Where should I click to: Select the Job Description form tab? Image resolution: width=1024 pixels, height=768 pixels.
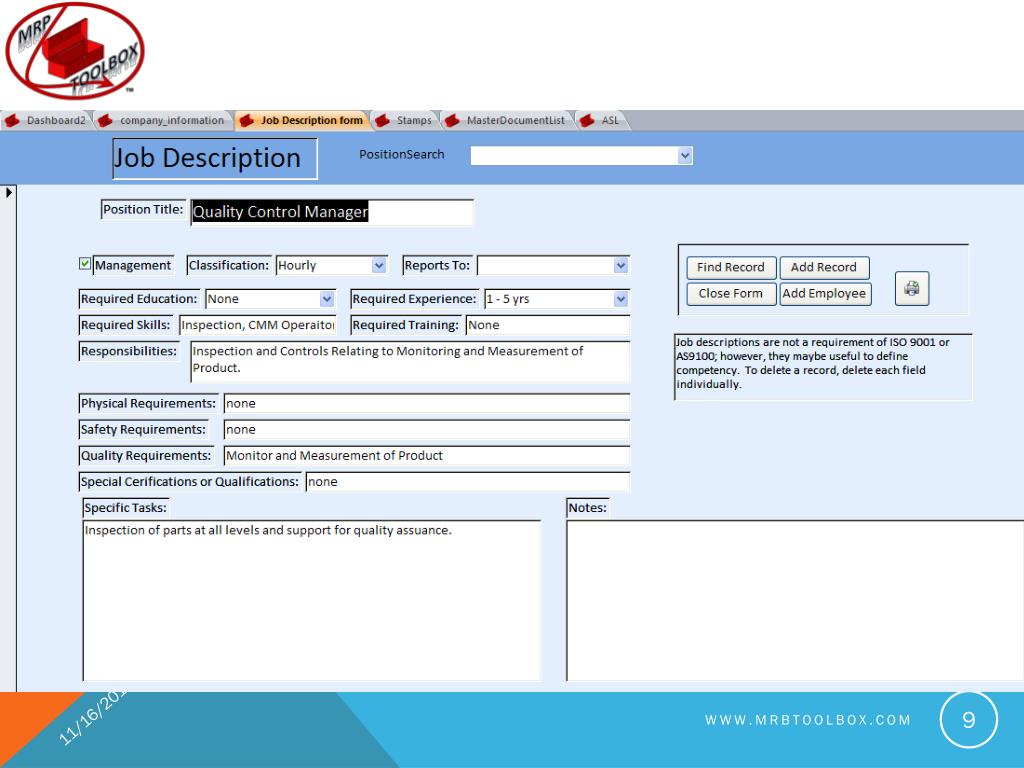303,120
